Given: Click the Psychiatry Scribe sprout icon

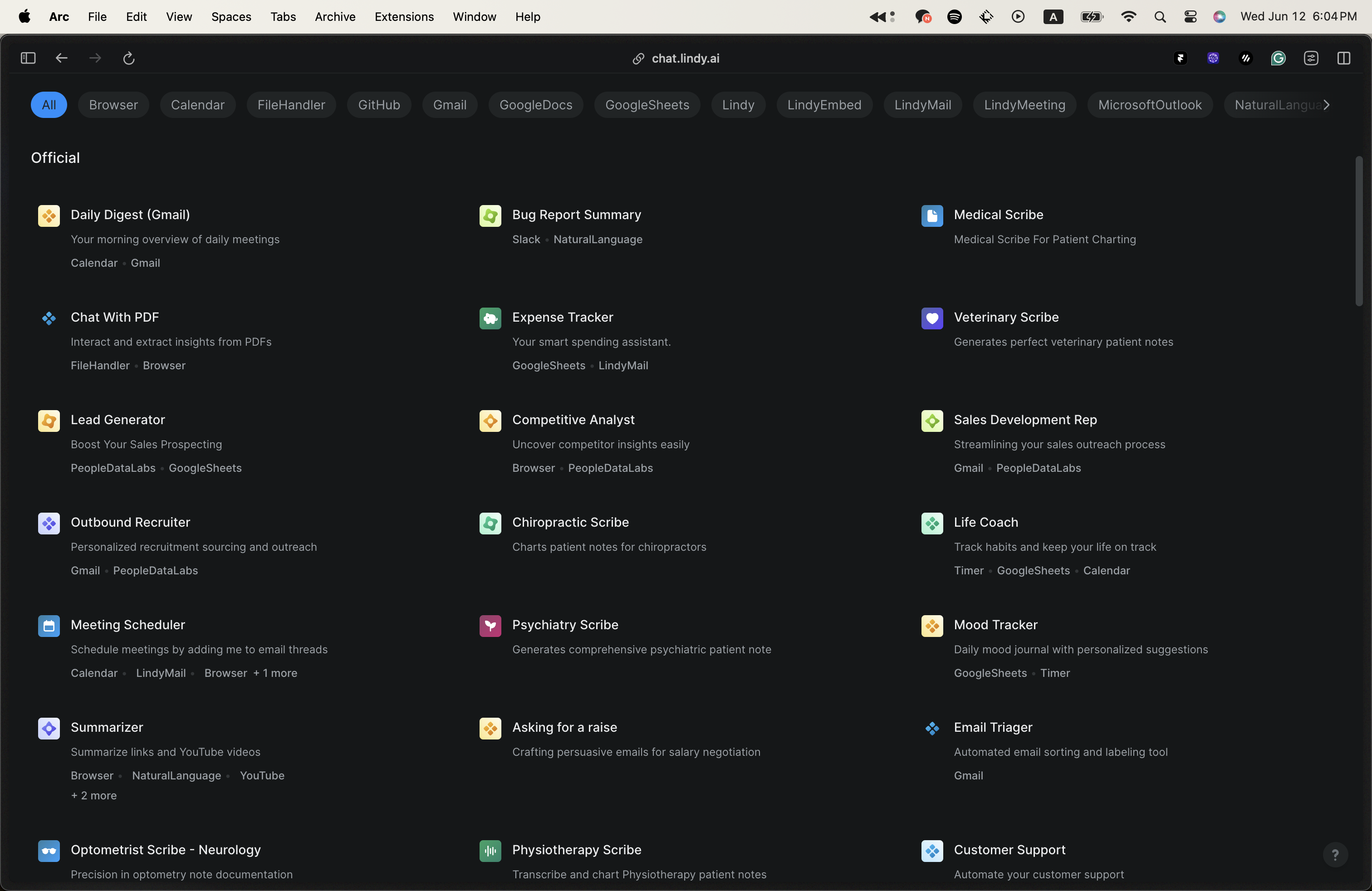Looking at the screenshot, I should [x=490, y=627].
